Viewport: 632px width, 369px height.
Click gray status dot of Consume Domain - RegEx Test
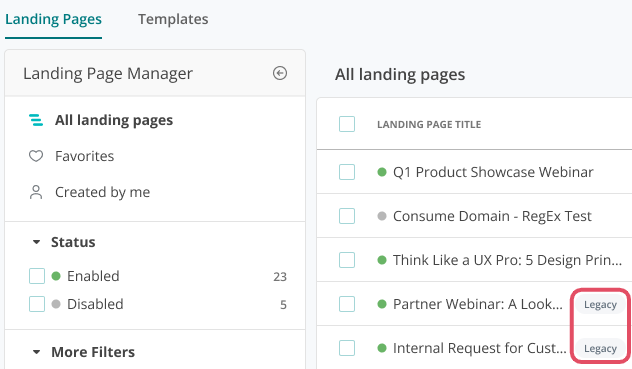pos(382,216)
